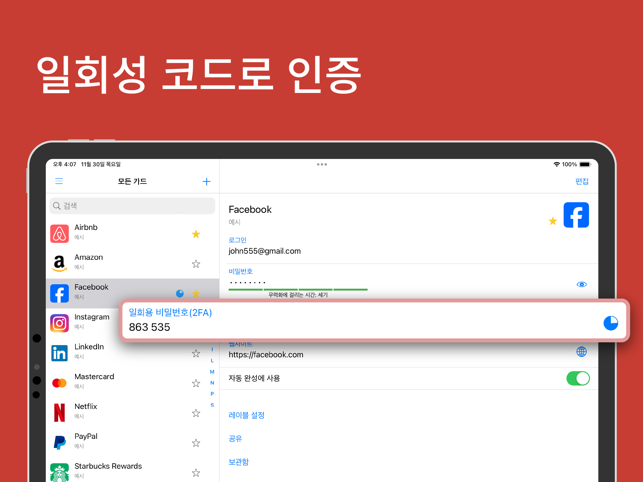Select the PayPal entry icon
643x482 pixels.
coord(60,442)
